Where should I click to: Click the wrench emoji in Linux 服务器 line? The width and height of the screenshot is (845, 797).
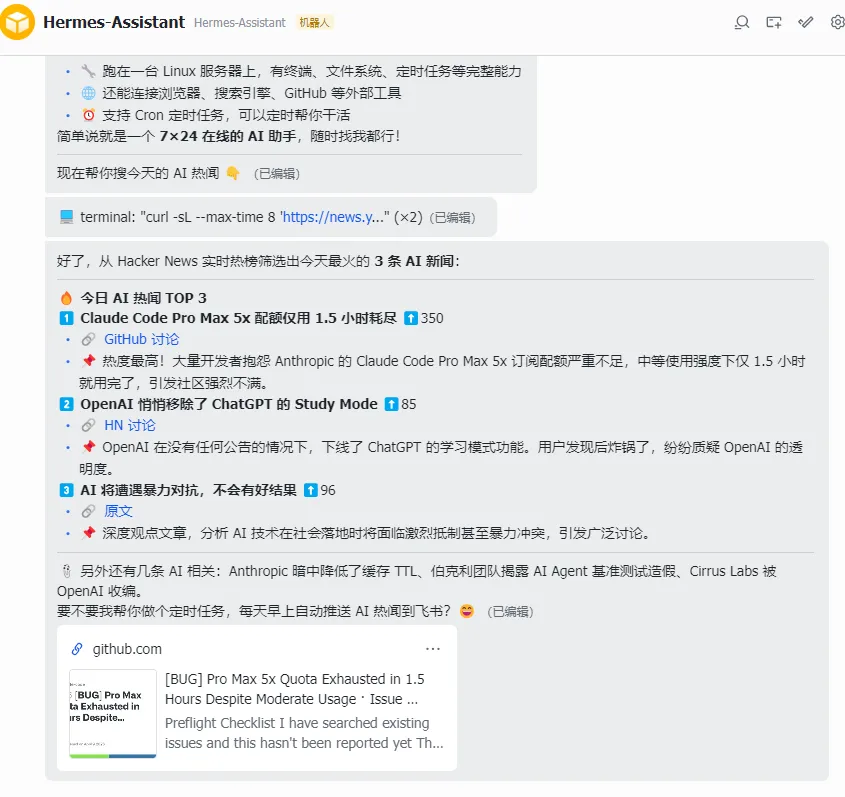88,71
